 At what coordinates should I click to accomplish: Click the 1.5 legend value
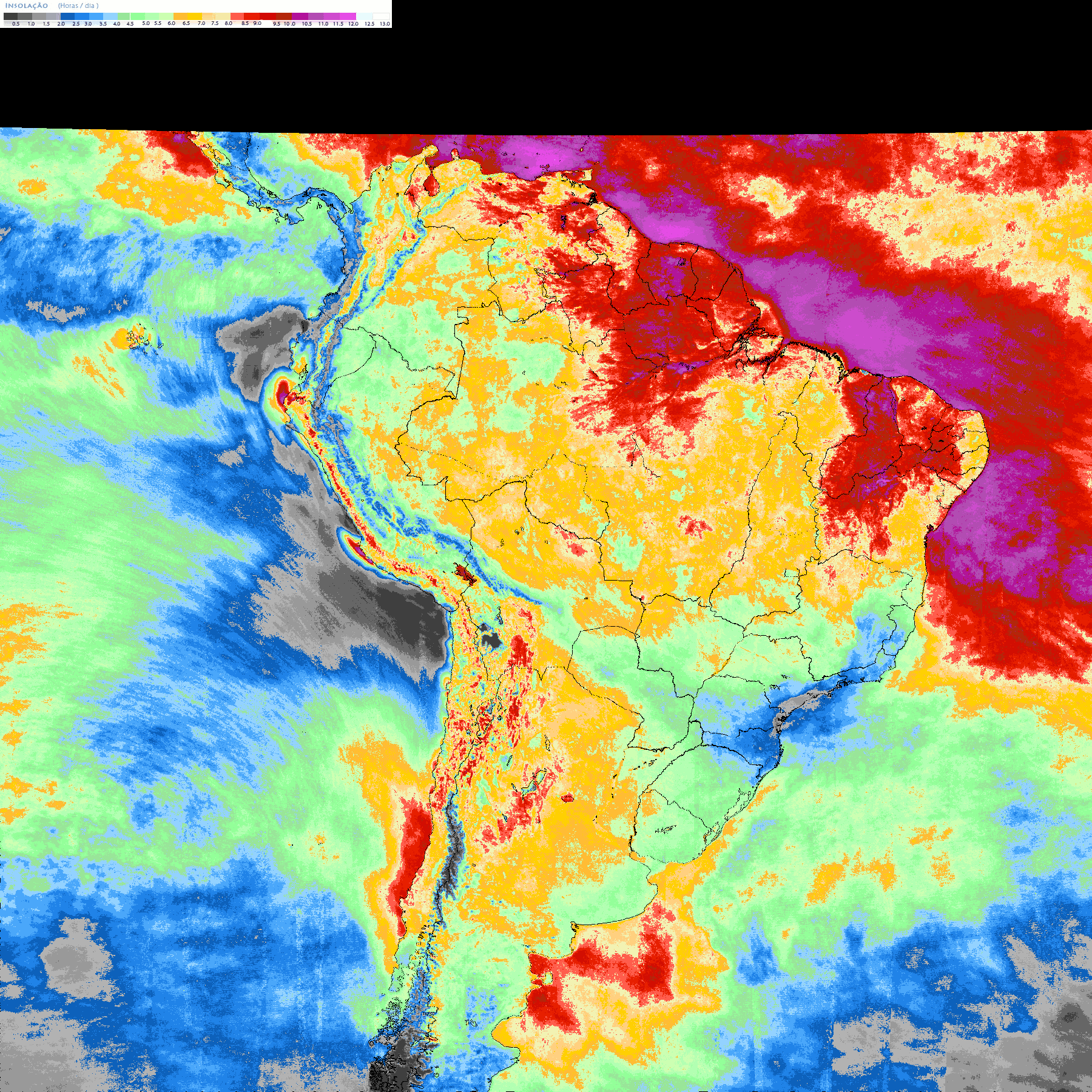coord(46,24)
